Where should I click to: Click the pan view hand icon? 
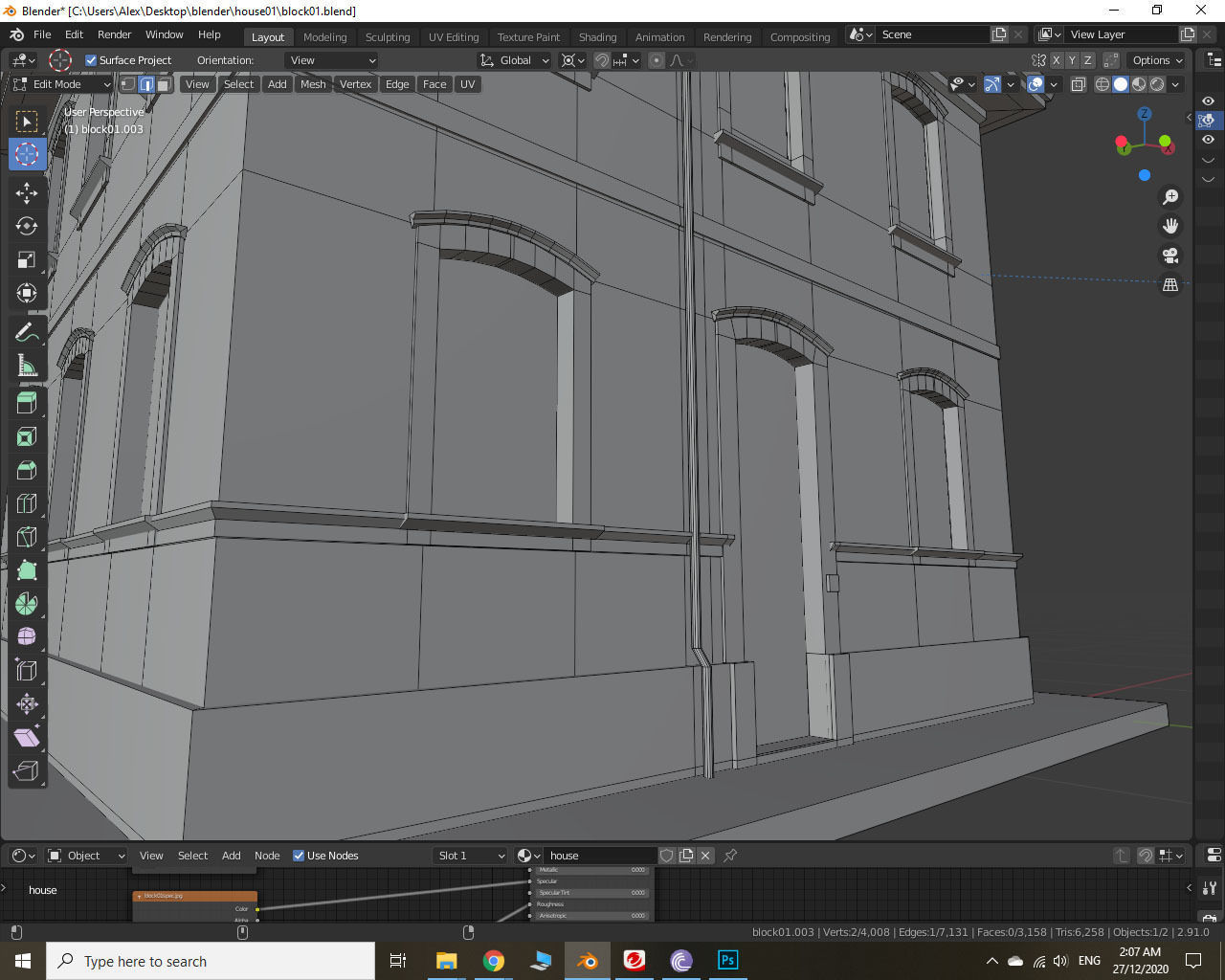tap(1170, 226)
